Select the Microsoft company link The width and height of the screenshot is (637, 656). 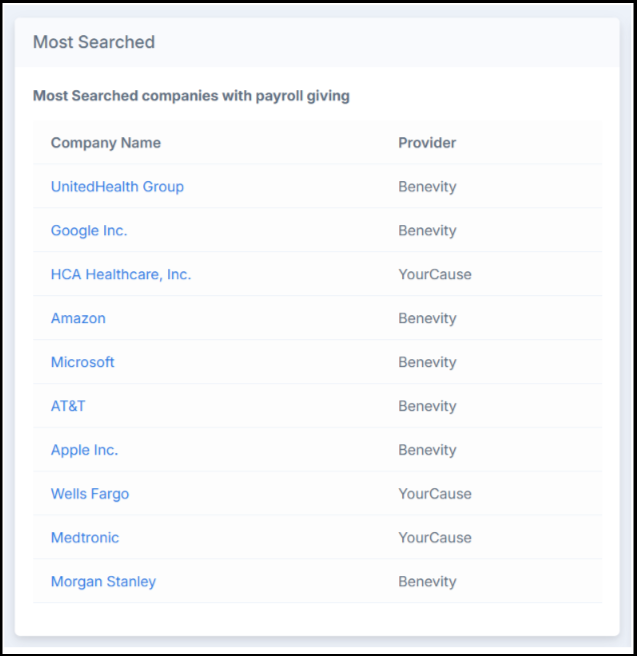[x=82, y=362]
